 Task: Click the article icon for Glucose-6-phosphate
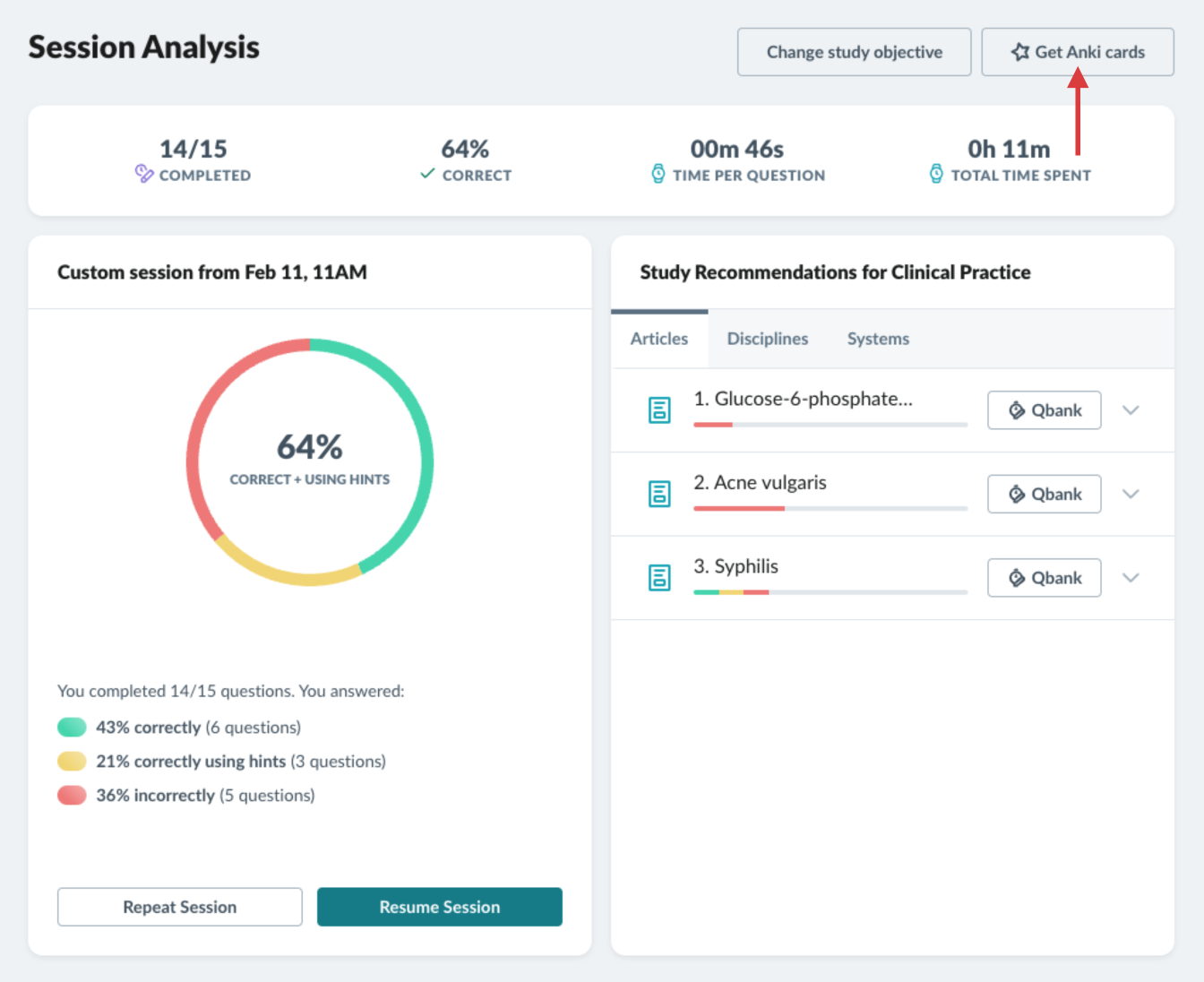tap(659, 410)
